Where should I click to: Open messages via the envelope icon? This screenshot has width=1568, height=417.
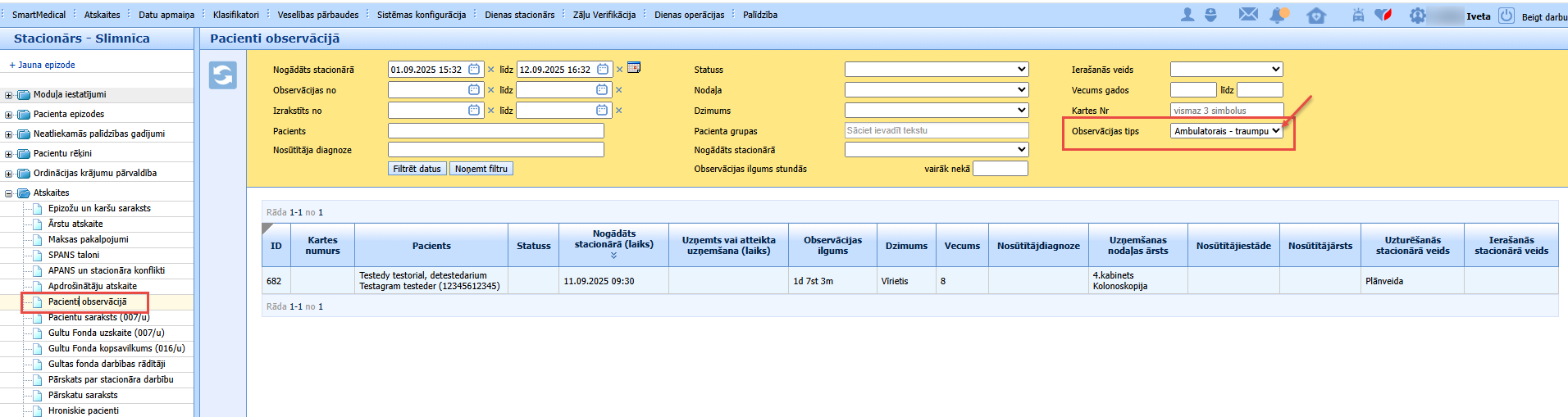(1248, 15)
